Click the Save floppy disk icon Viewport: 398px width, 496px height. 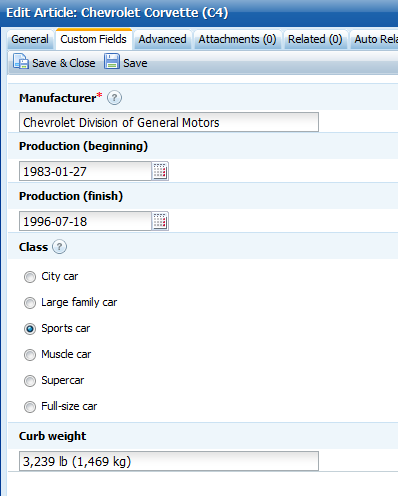pos(112,62)
